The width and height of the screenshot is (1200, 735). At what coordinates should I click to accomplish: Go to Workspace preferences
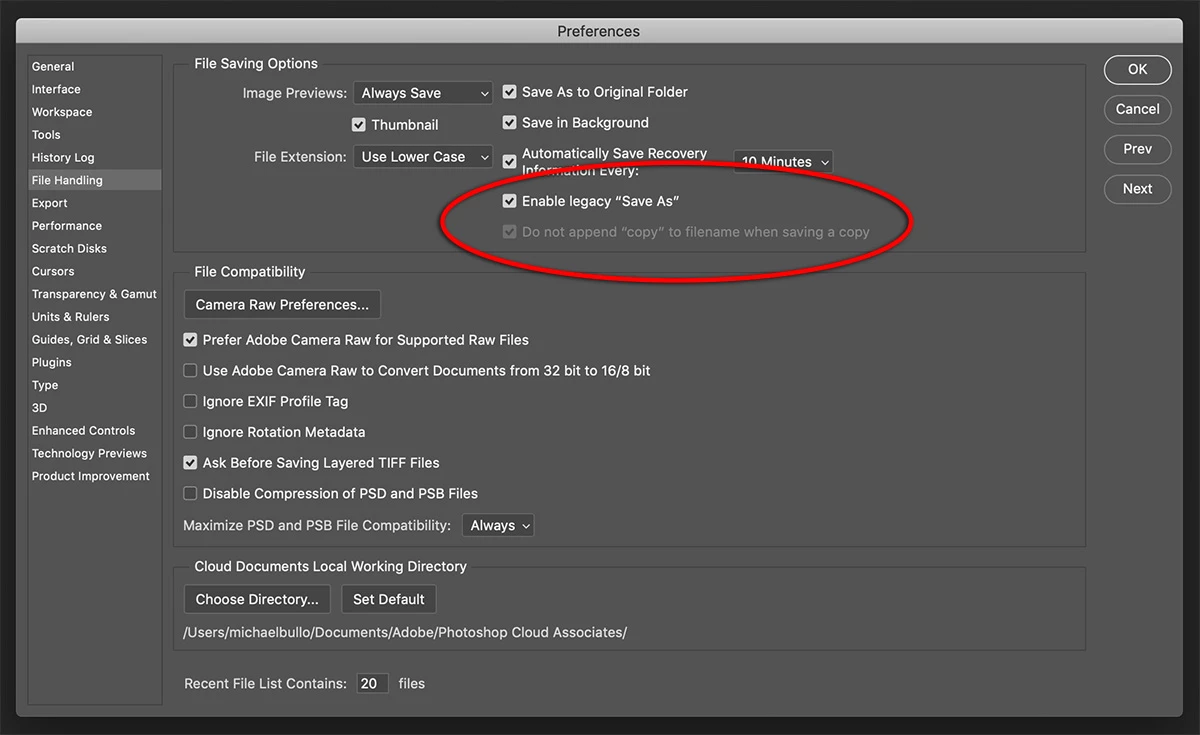click(x=62, y=112)
